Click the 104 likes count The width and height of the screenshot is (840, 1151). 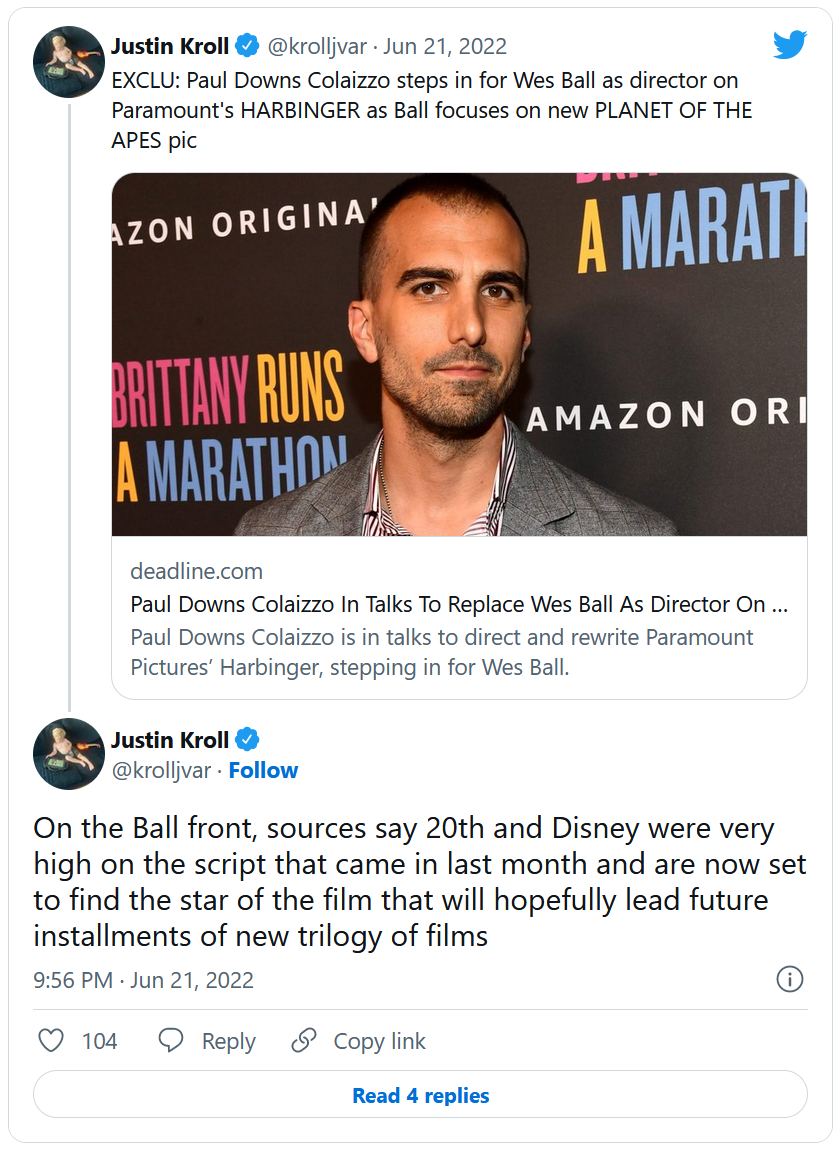tap(99, 1041)
